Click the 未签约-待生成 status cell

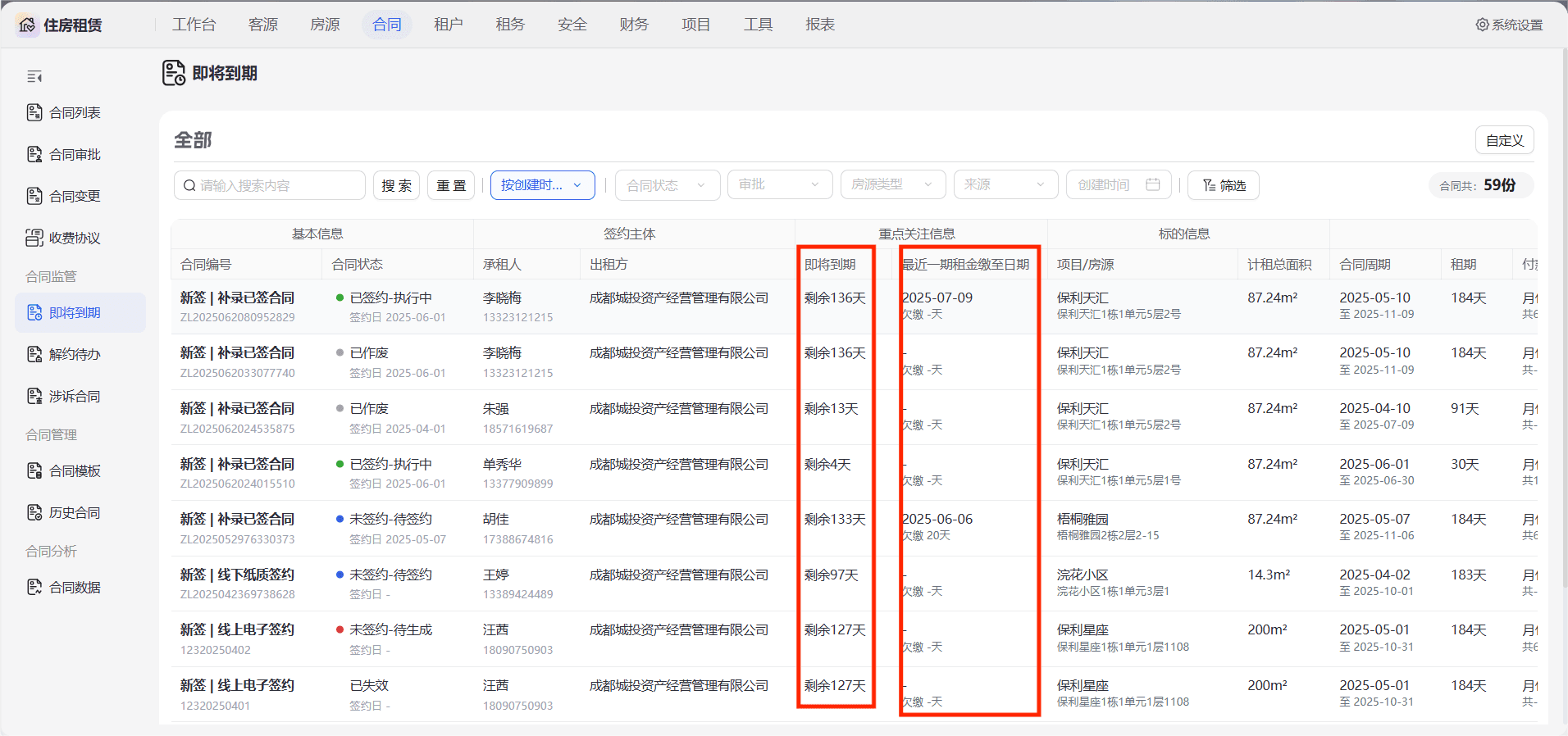391,629
